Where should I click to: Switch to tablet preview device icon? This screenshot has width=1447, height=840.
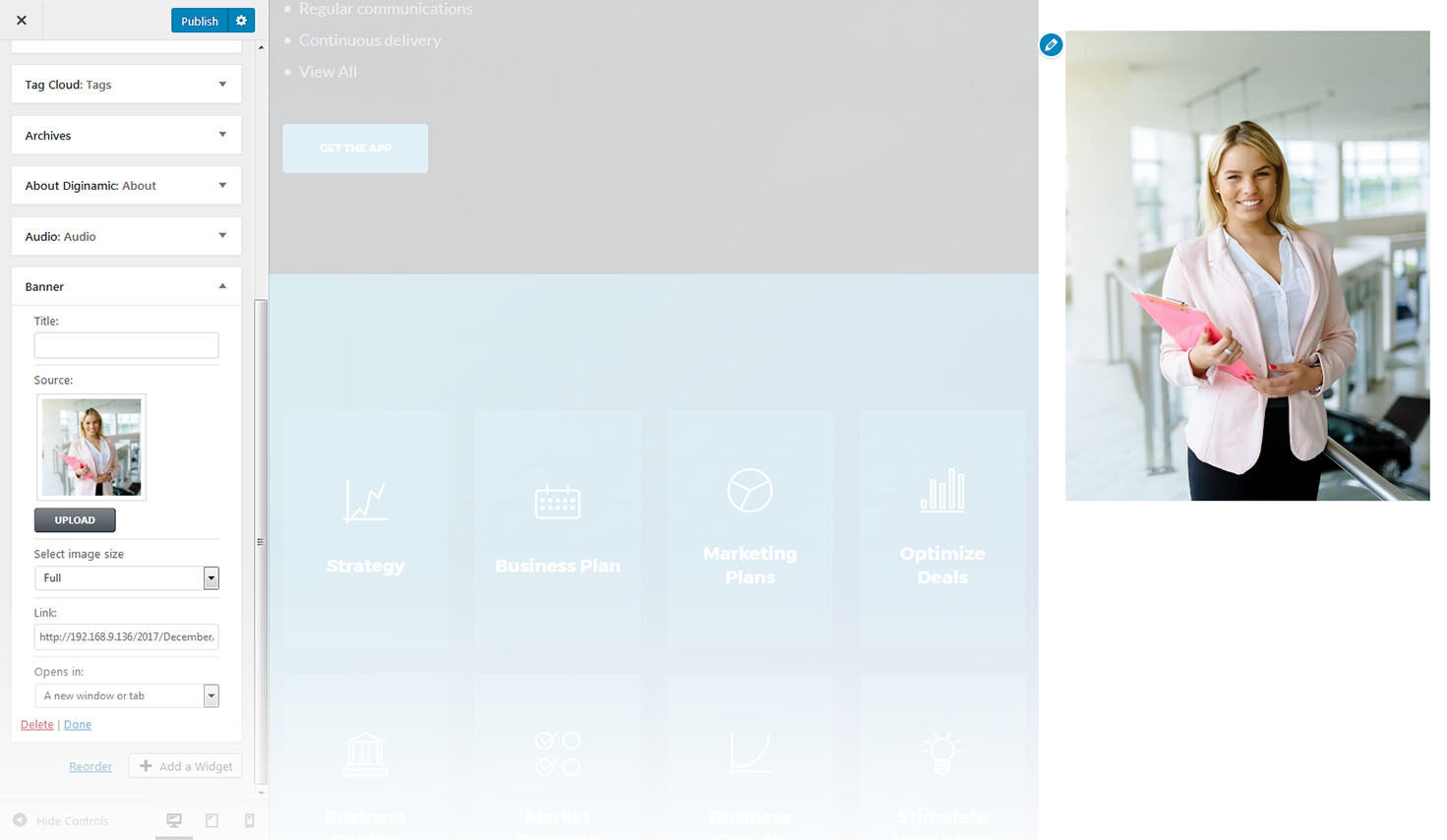point(211,820)
